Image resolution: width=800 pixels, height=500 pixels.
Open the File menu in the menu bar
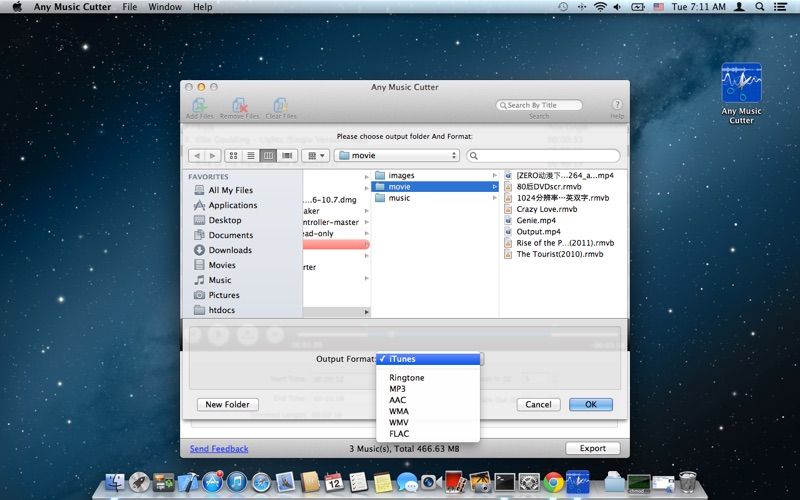tap(130, 7)
